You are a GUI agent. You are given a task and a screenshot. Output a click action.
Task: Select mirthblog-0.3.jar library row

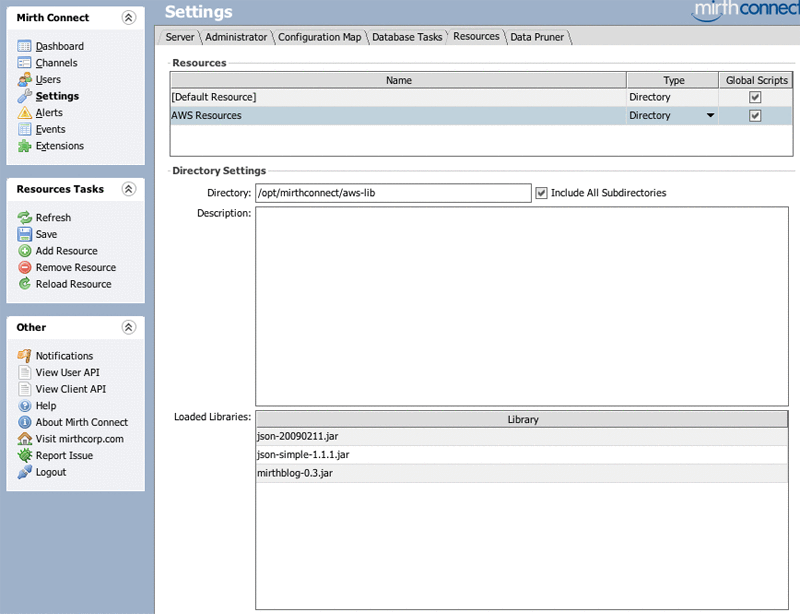[x=522, y=473]
